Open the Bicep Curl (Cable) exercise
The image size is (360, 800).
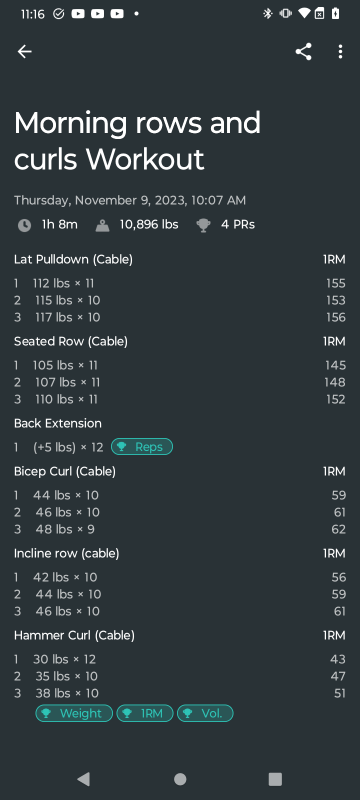[x=65, y=471]
